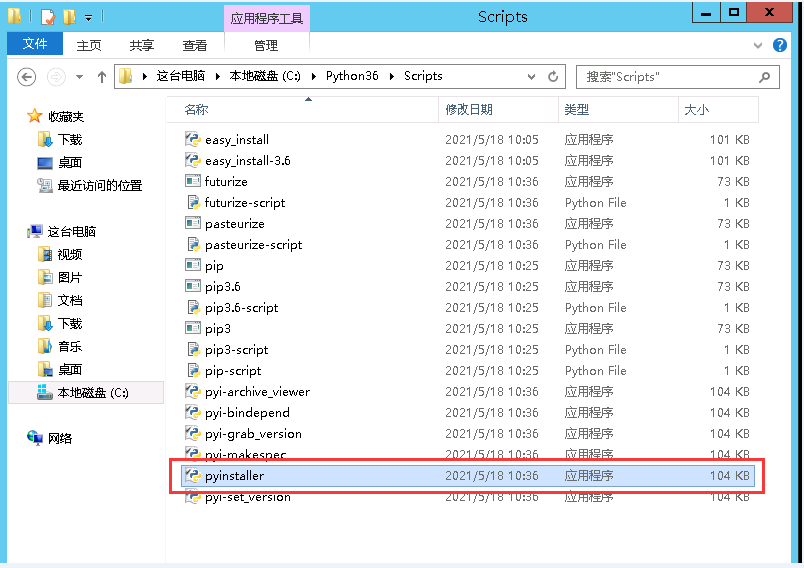804x568 pixels.
Task: Open the Quick Access Toolbar customize dropdown
Action: tap(88, 17)
